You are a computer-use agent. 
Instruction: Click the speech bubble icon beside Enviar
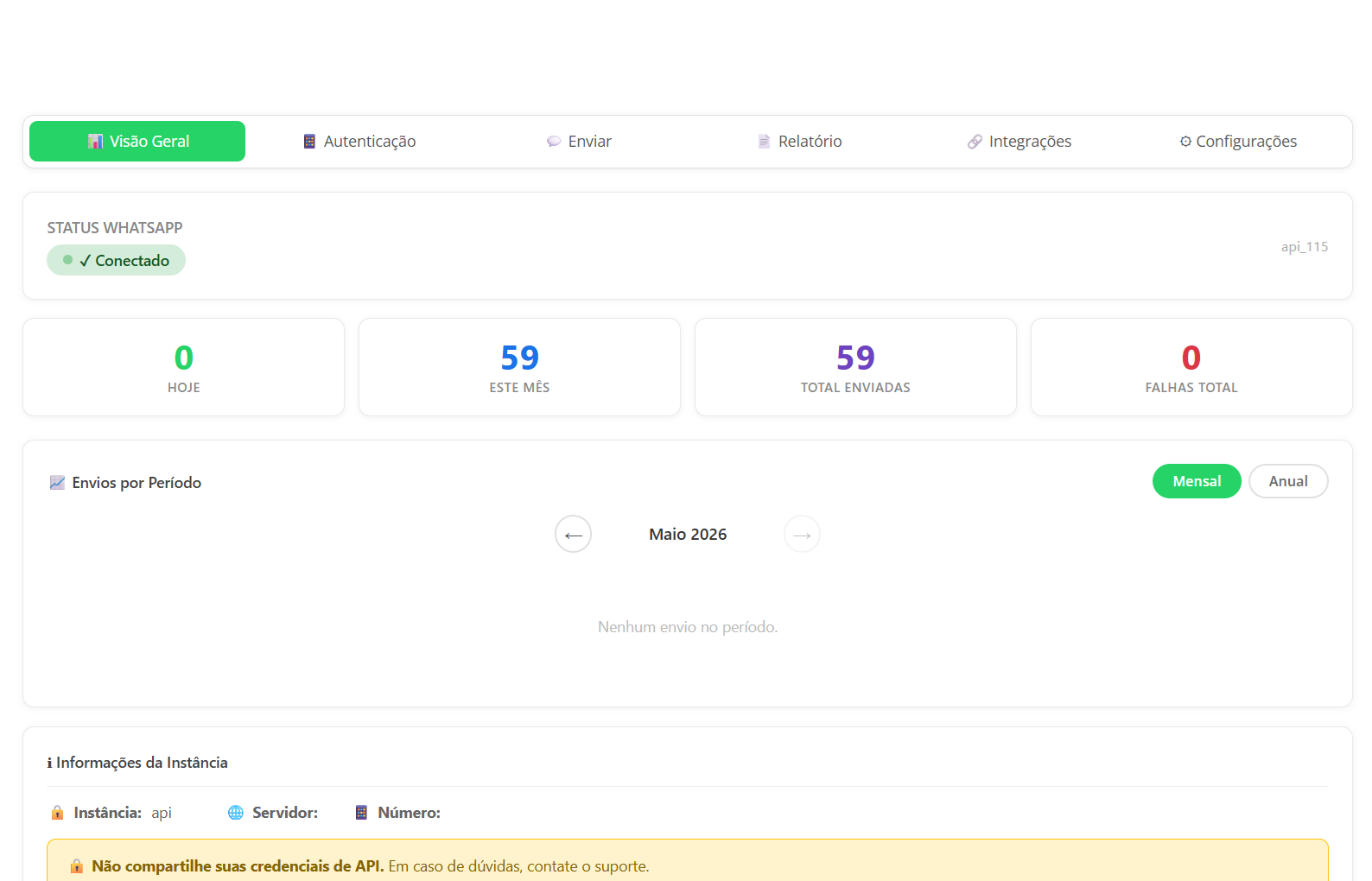pos(554,142)
